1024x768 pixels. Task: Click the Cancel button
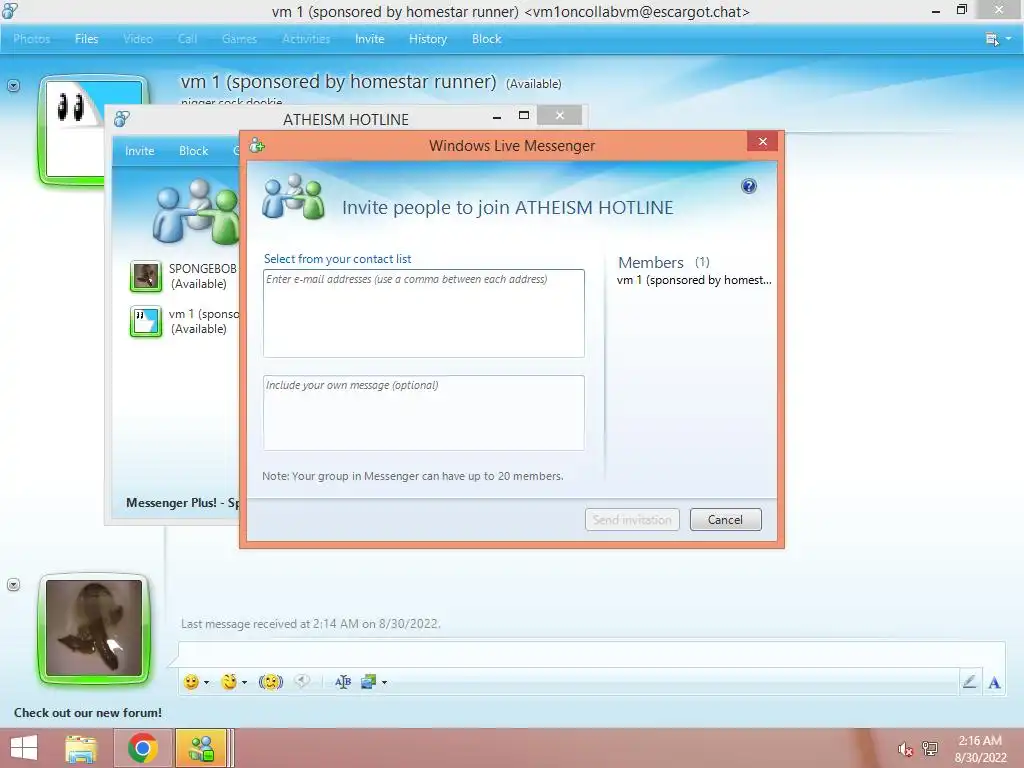point(726,520)
